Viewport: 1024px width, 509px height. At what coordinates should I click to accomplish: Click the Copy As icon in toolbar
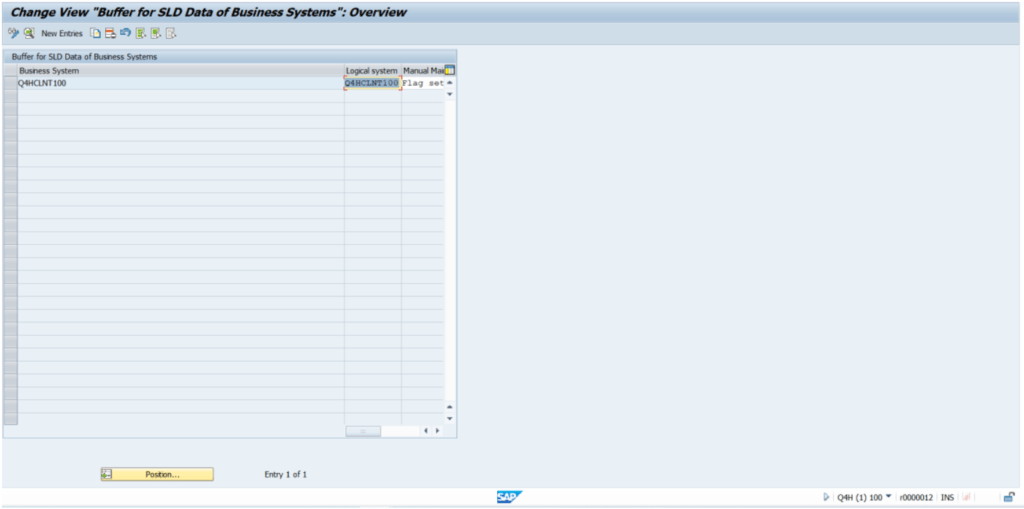(x=96, y=33)
